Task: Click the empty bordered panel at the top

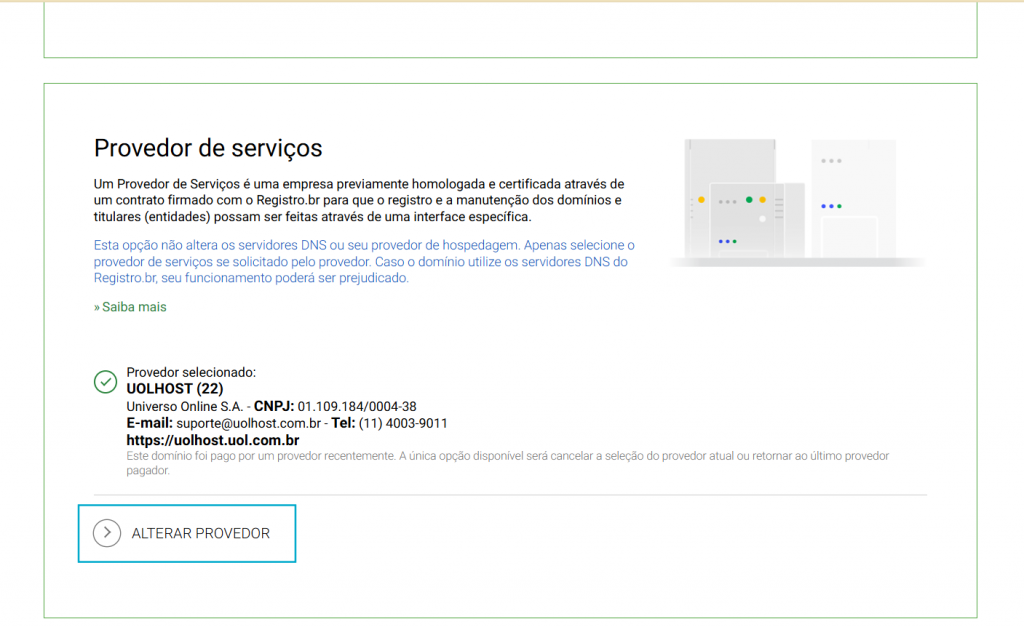Action: [x=510, y=28]
